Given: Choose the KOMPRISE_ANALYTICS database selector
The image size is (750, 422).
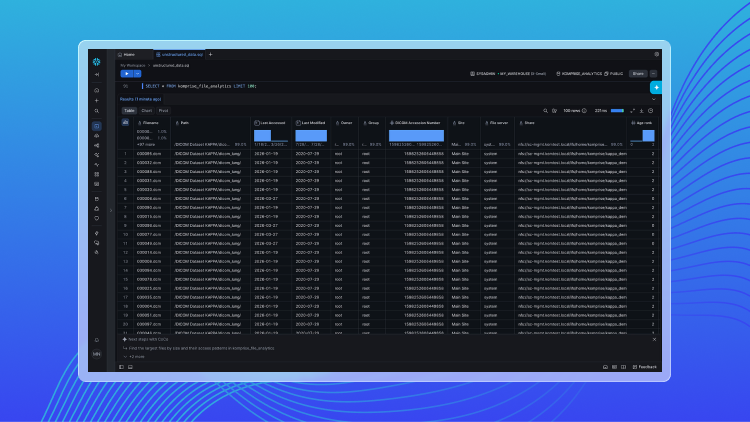Looking at the screenshot, I should pos(579,74).
